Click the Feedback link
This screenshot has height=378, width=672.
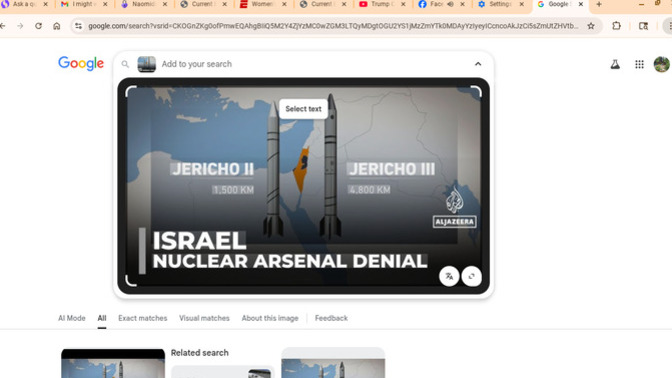pos(331,318)
